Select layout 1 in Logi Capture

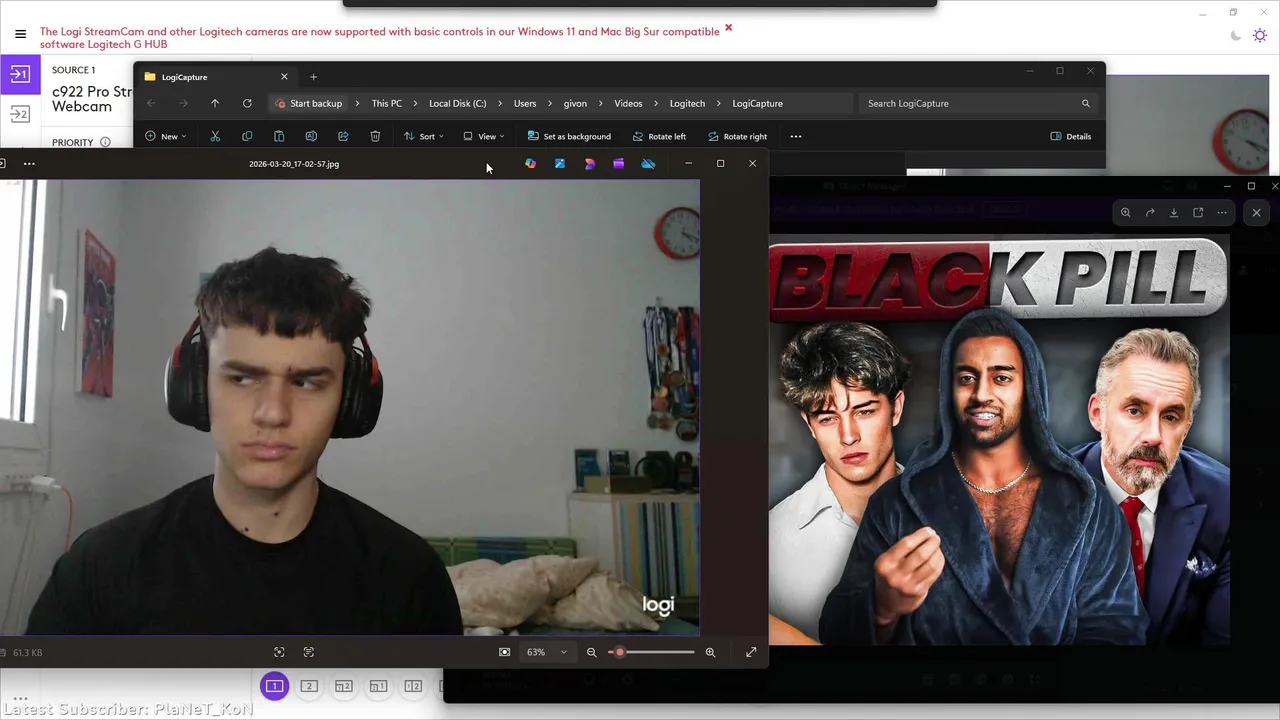point(274,686)
